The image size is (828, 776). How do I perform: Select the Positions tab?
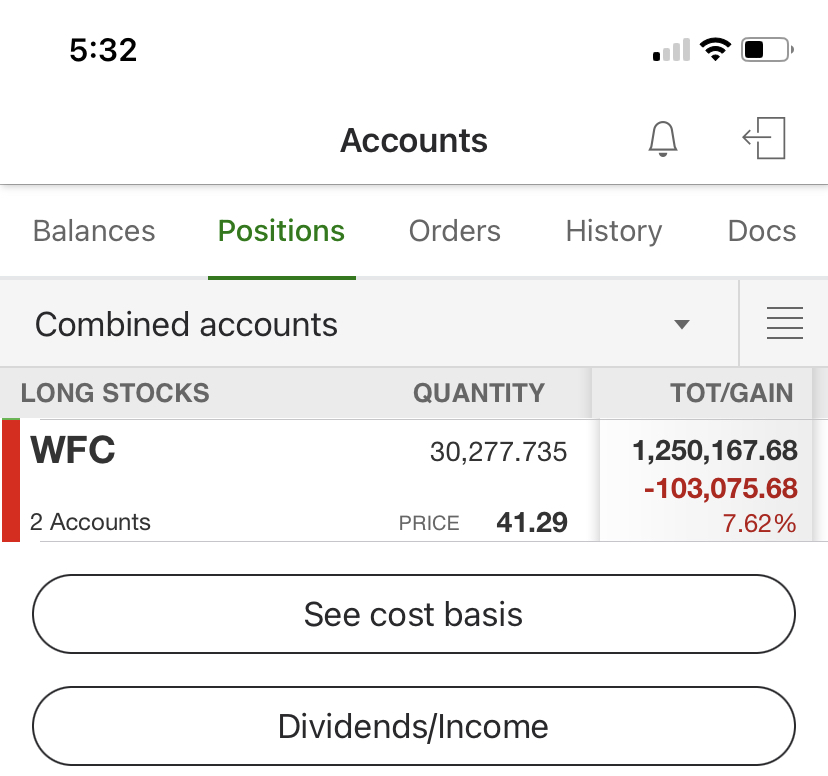point(281,231)
